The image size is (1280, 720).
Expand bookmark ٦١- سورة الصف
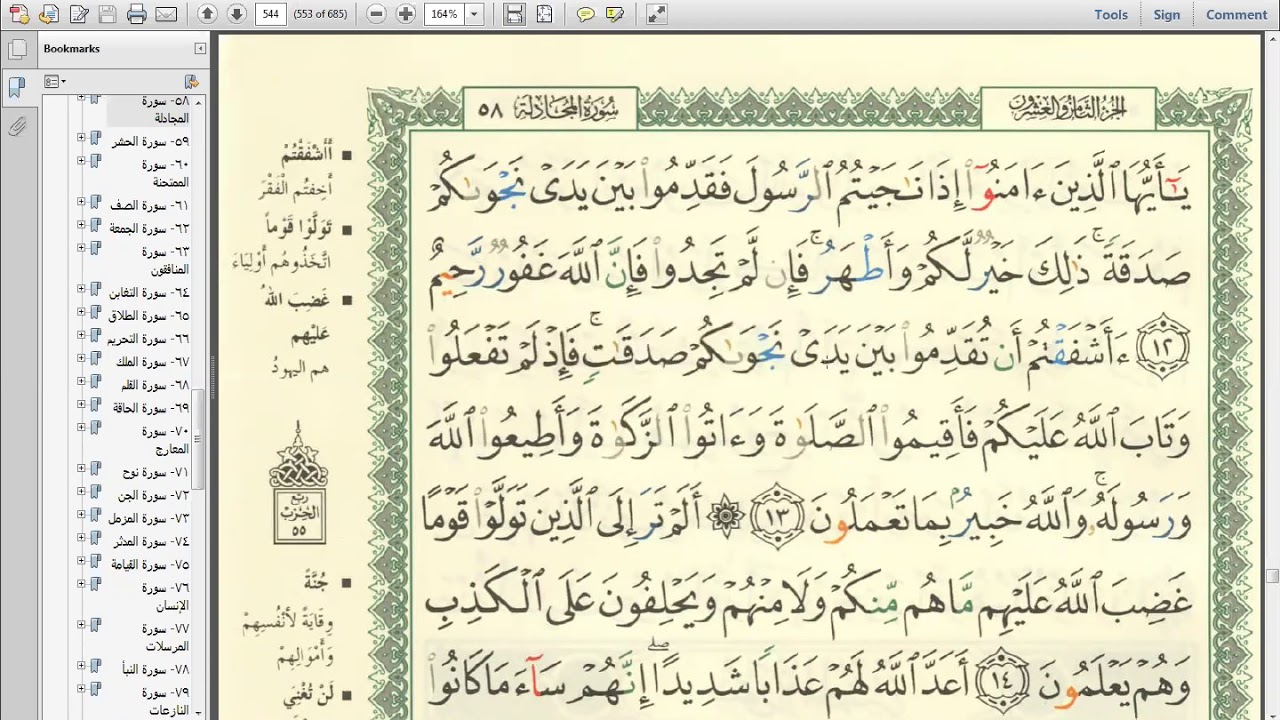81,201
